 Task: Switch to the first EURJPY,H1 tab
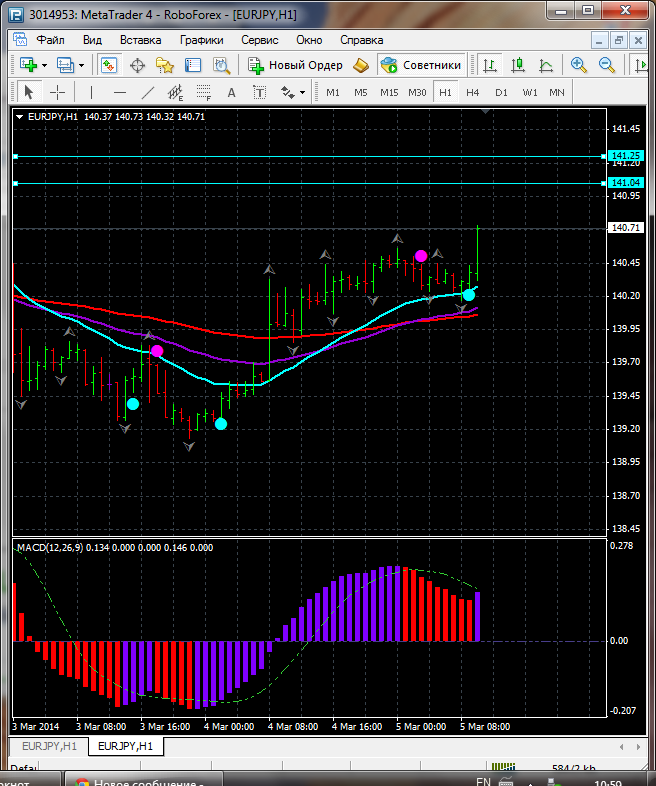coord(49,746)
